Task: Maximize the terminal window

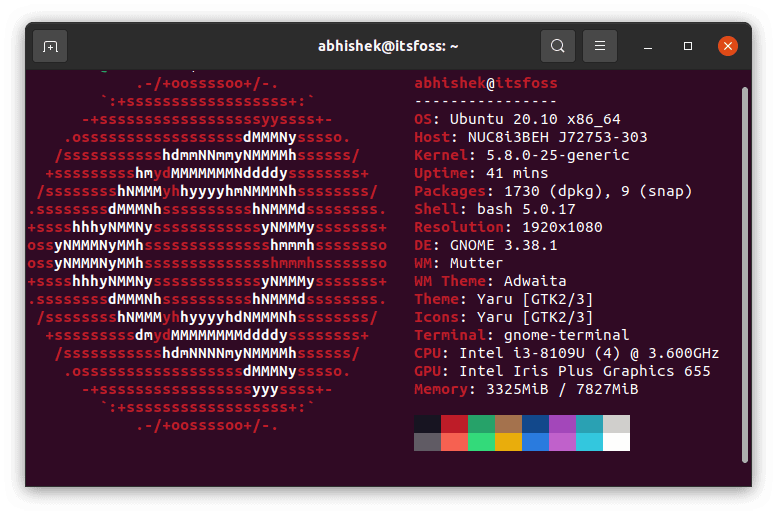Action: click(687, 46)
